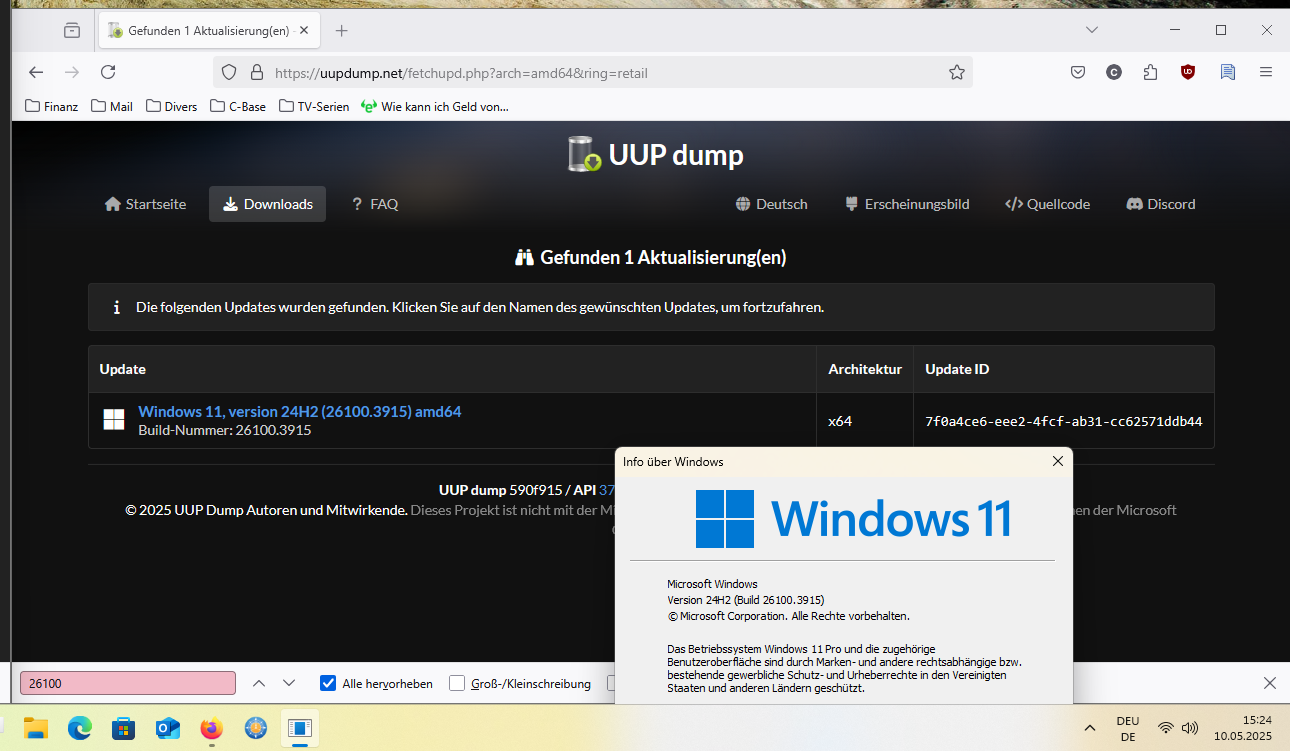Screen dimensions: 1290x751
Task: Go back to the previous page
Action: click(36, 72)
